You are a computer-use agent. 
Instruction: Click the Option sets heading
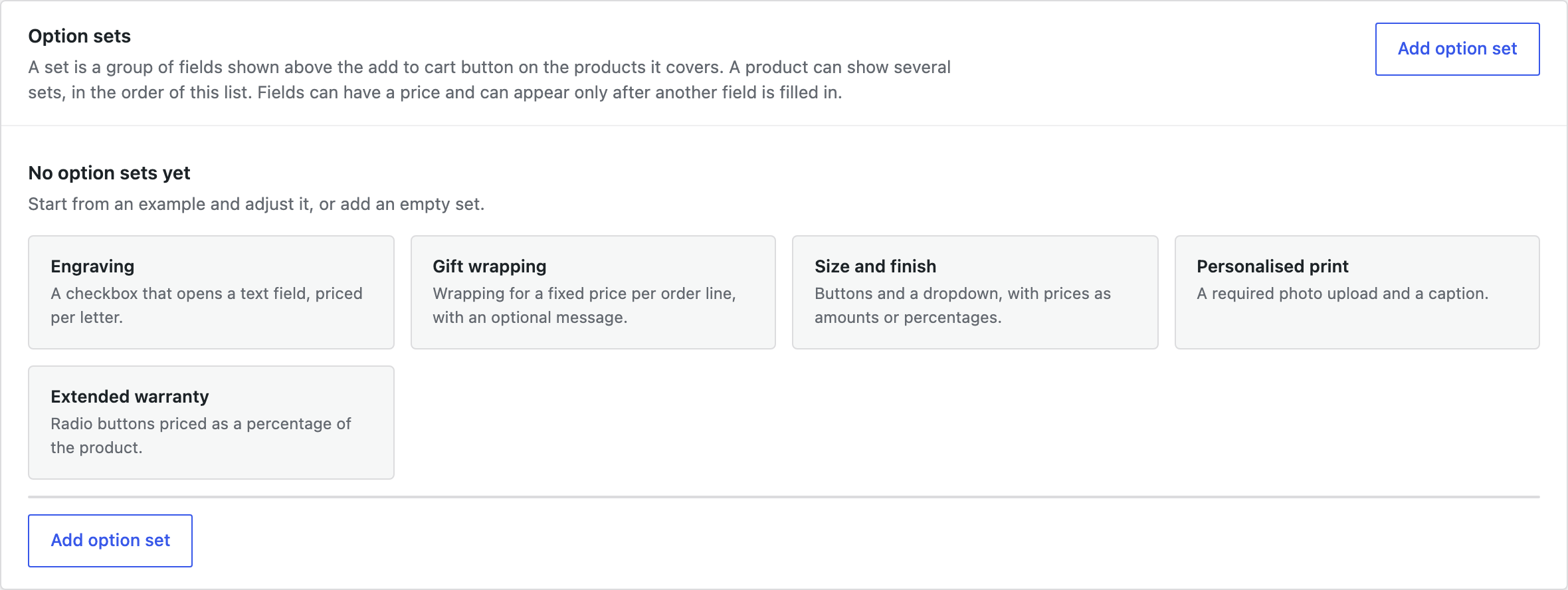(x=79, y=36)
